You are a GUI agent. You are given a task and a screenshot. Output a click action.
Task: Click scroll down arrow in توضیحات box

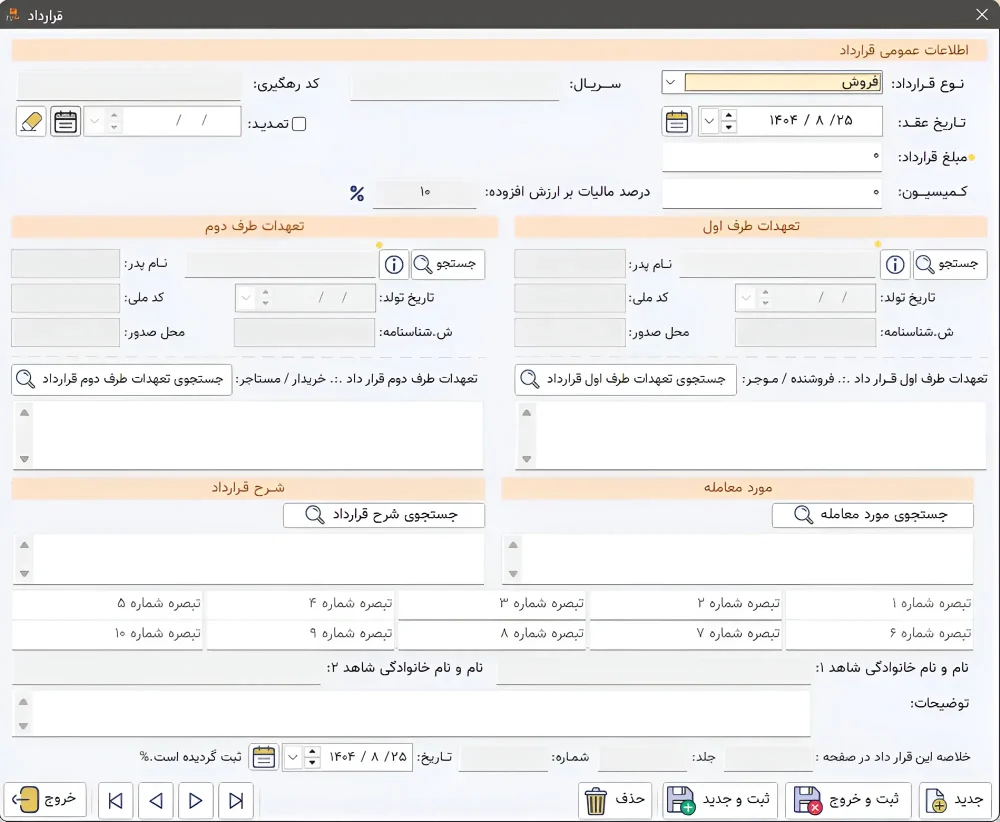24,726
